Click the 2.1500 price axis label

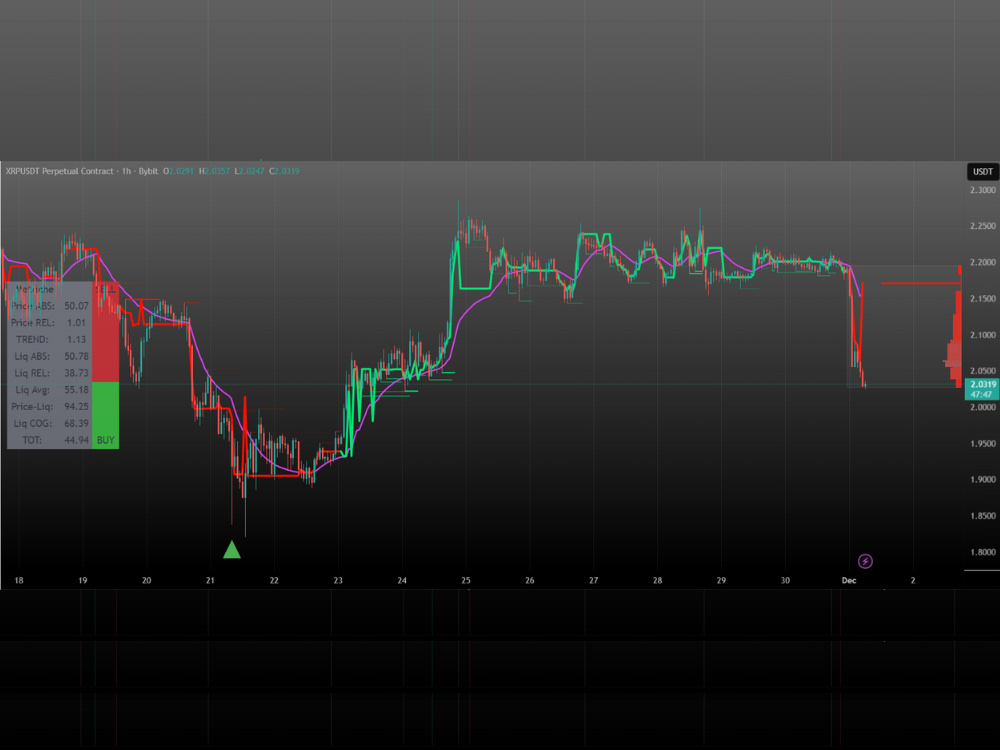982,298
